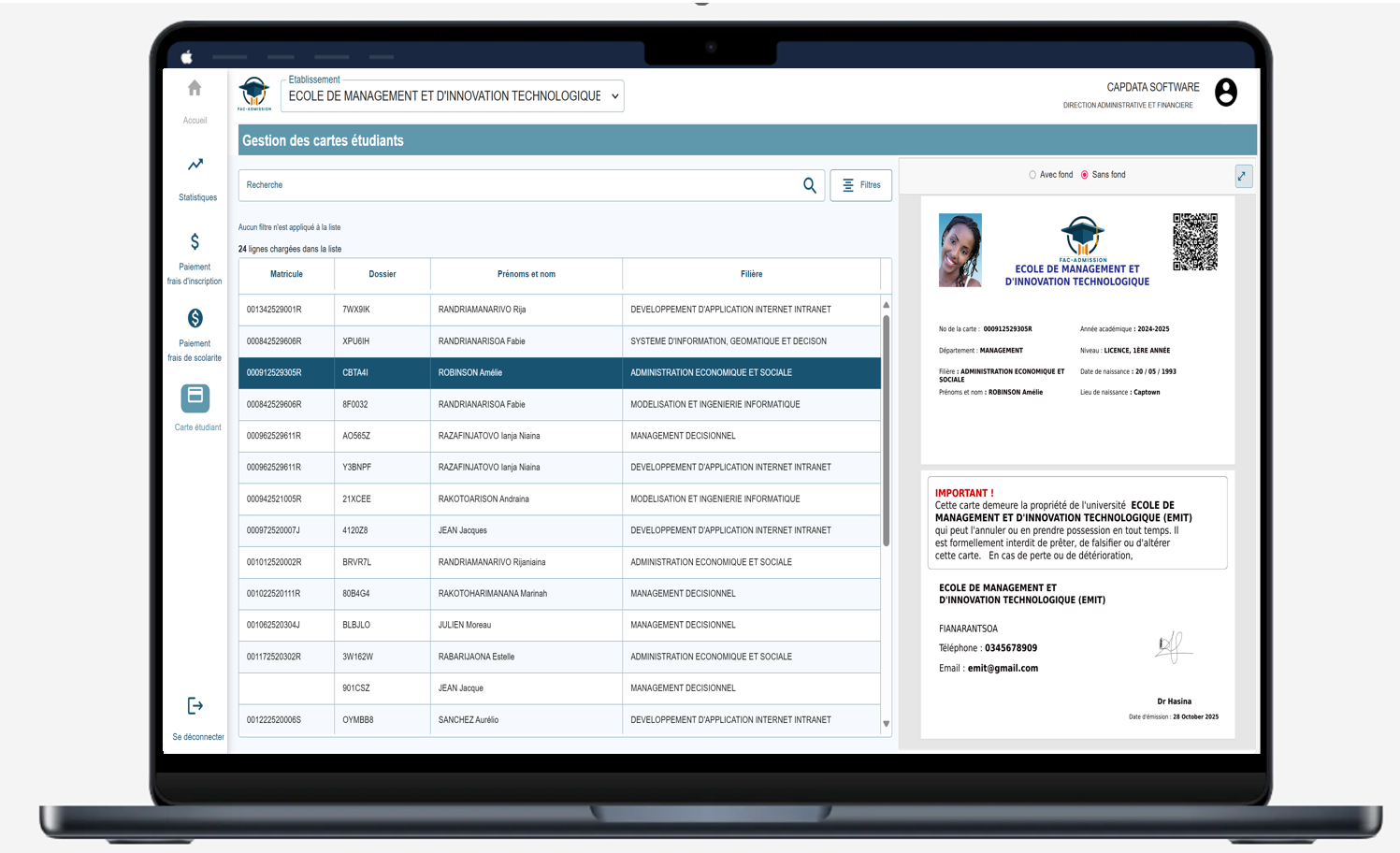Click the Apple menu icon
The height and width of the screenshot is (853, 1400).
click(186, 57)
